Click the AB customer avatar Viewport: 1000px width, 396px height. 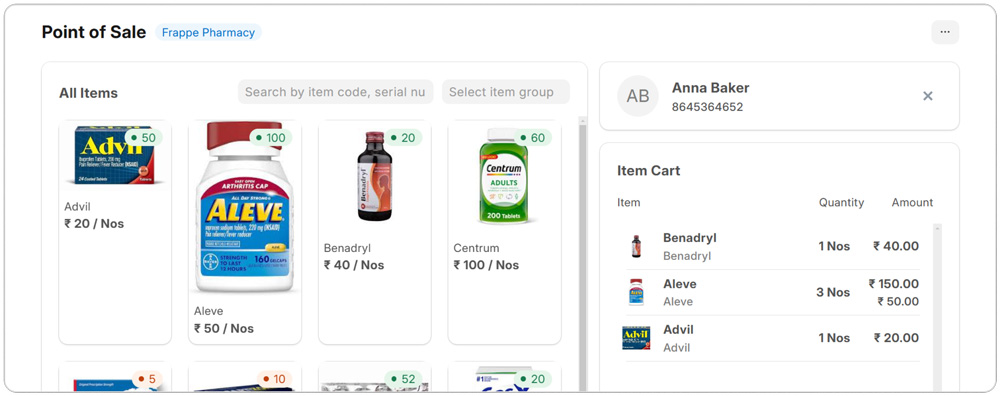pyautogui.click(x=638, y=96)
